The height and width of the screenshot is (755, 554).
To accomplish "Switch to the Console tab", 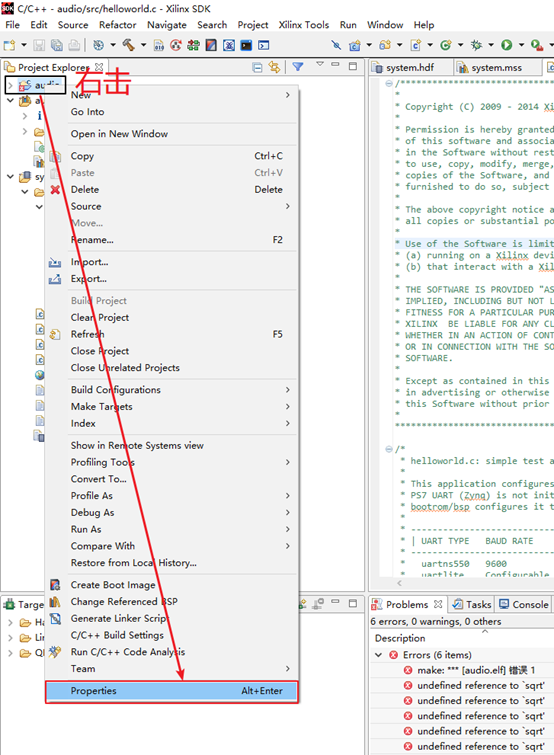I will [524, 604].
